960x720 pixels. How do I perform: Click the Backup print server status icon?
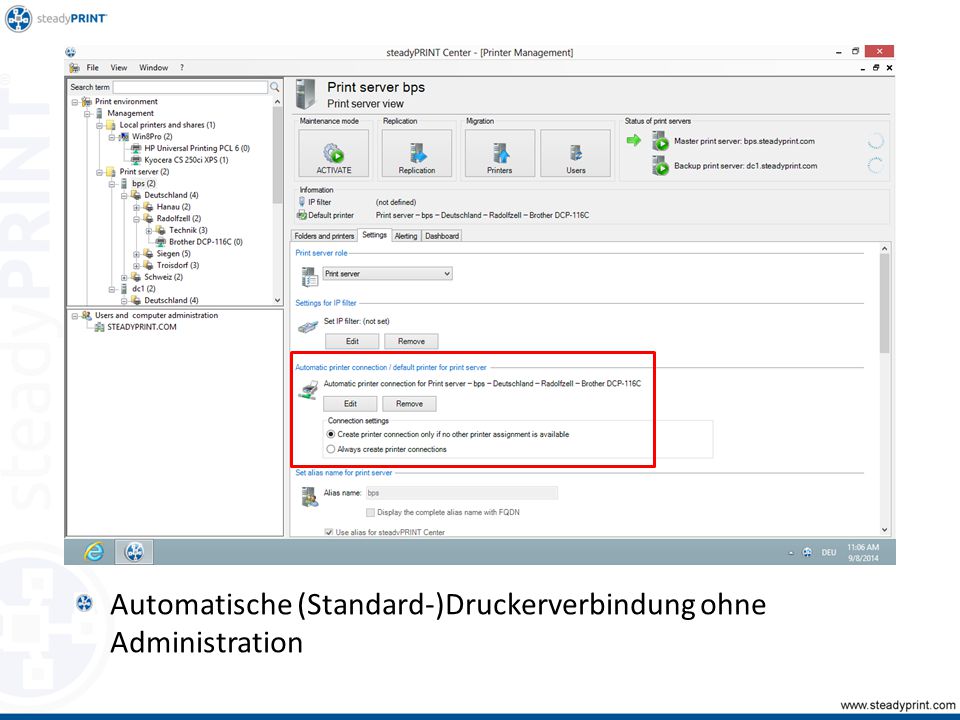click(x=660, y=165)
